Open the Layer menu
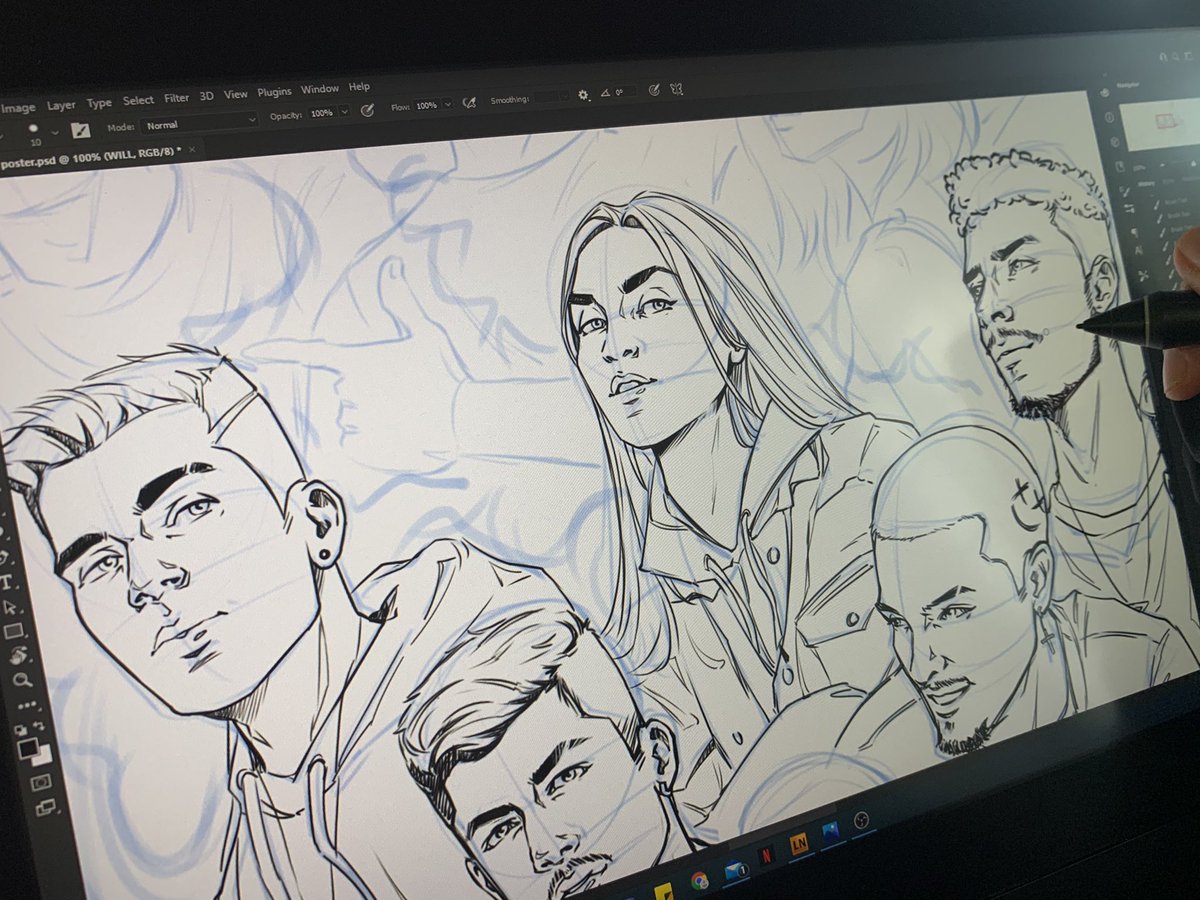The width and height of the screenshot is (1200, 900). click(x=61, y=106)
